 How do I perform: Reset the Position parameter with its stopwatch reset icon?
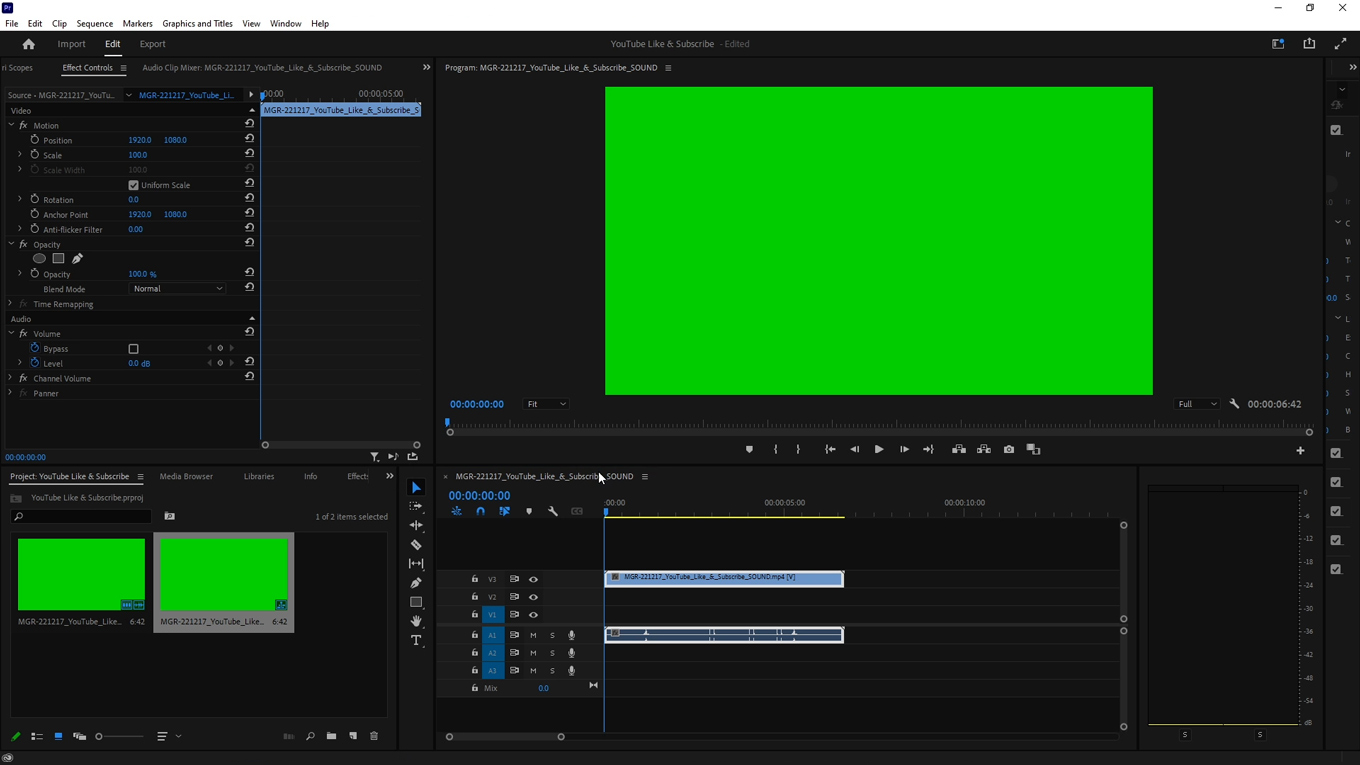[249, 139]
